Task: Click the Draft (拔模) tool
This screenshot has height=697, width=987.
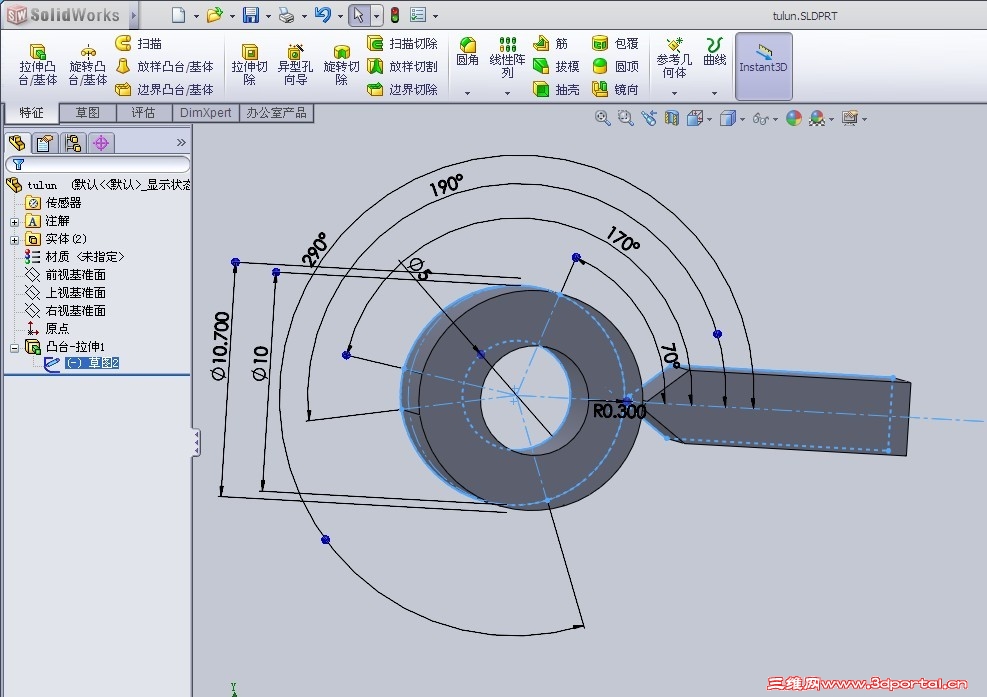Action: 556,66
